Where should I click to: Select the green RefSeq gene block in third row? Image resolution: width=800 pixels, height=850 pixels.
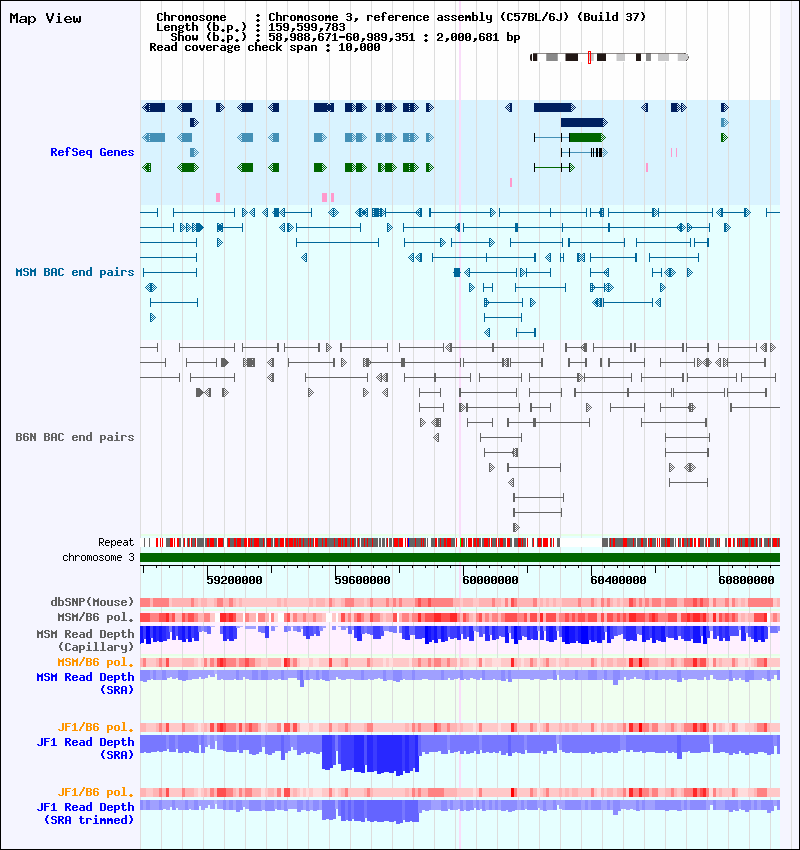click(587, 138)
